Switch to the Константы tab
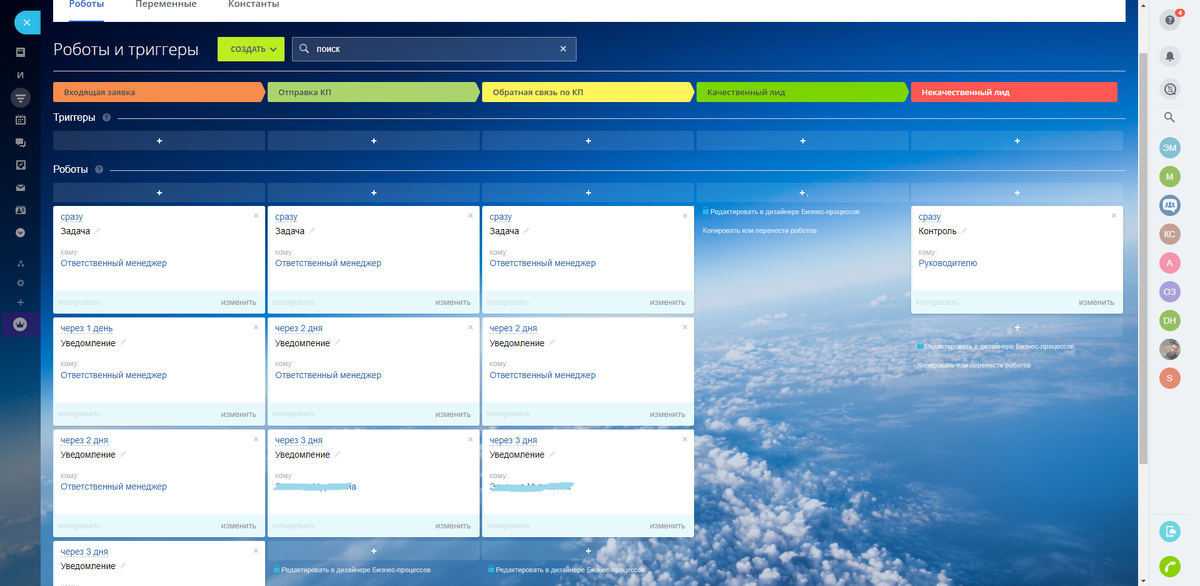The image size is (1200, 586). tap(254, 5)
